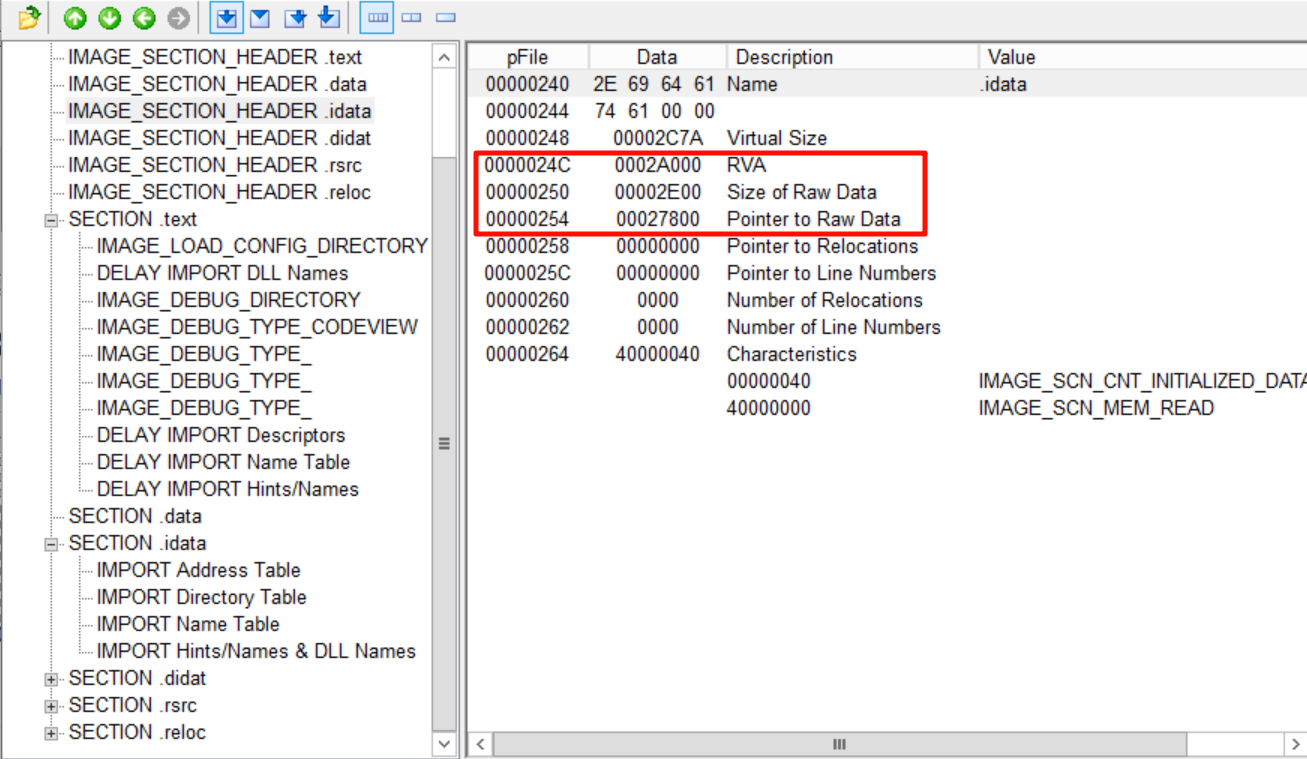Click the pFile column header

coord(527,57)
